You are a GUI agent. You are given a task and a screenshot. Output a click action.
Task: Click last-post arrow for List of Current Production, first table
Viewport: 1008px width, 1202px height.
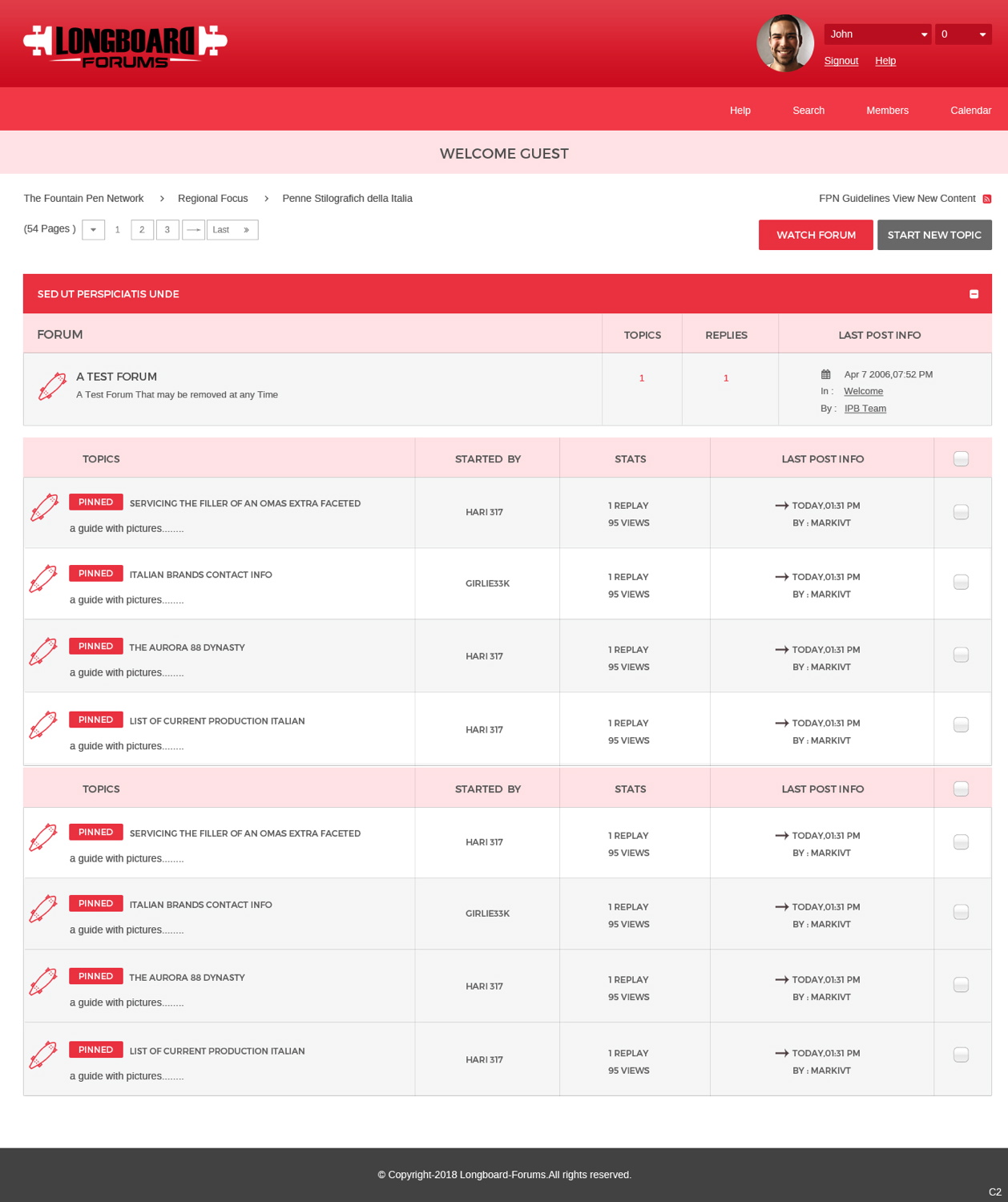782,723
